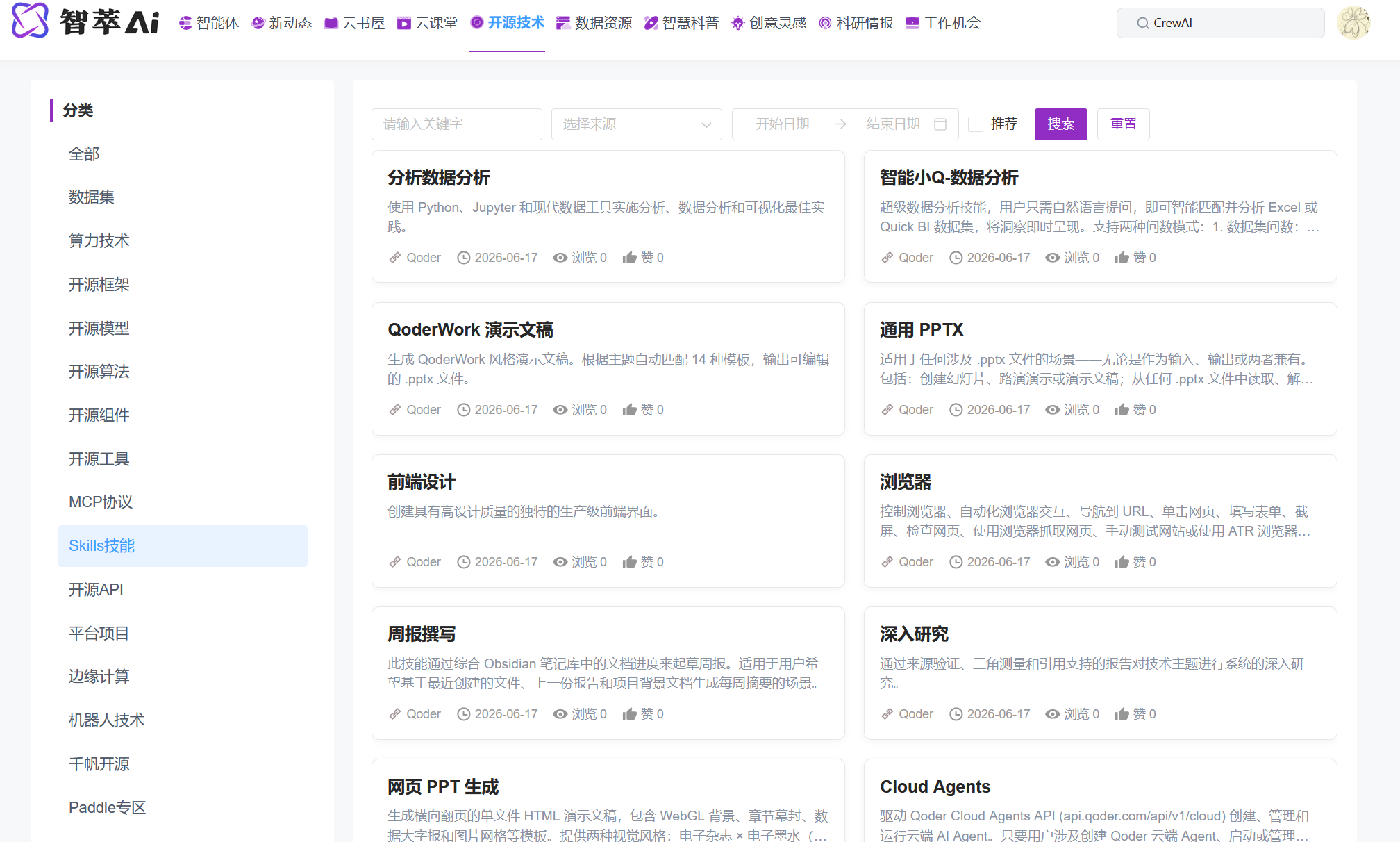Open 工作机会 nav item
1400x842 pixels.
click(943, 23)
